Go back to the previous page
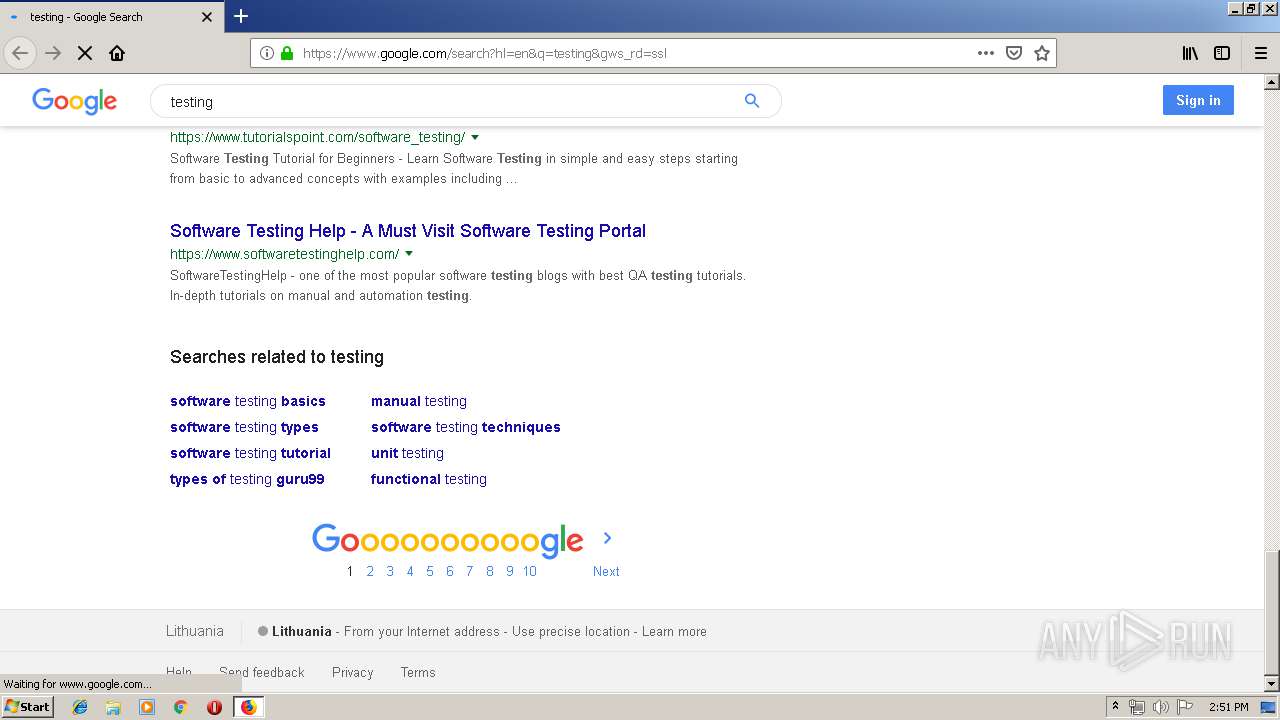 pyautogui.click(x=20, y=53)
